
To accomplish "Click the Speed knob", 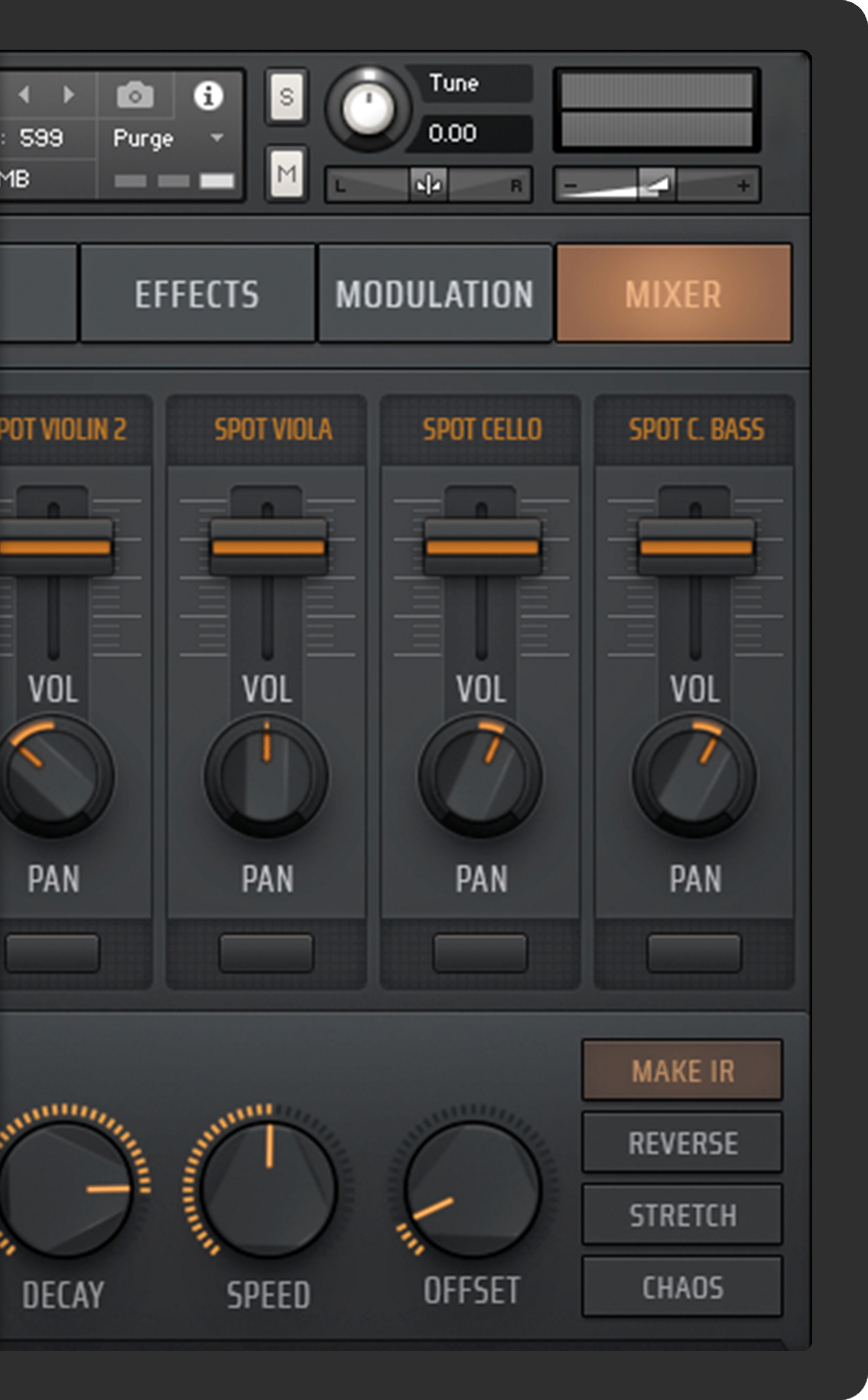I will click(x=268, y=1188).
